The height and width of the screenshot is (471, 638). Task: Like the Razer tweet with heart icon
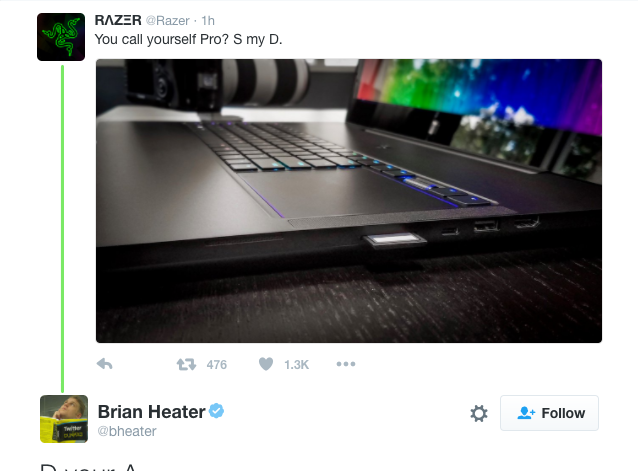[x=266, y=364]
